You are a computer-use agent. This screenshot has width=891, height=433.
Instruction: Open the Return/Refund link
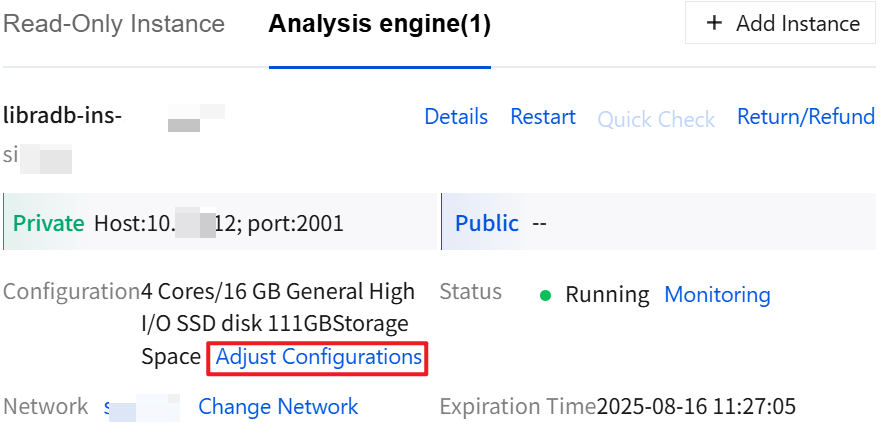[x=806, y=117]
